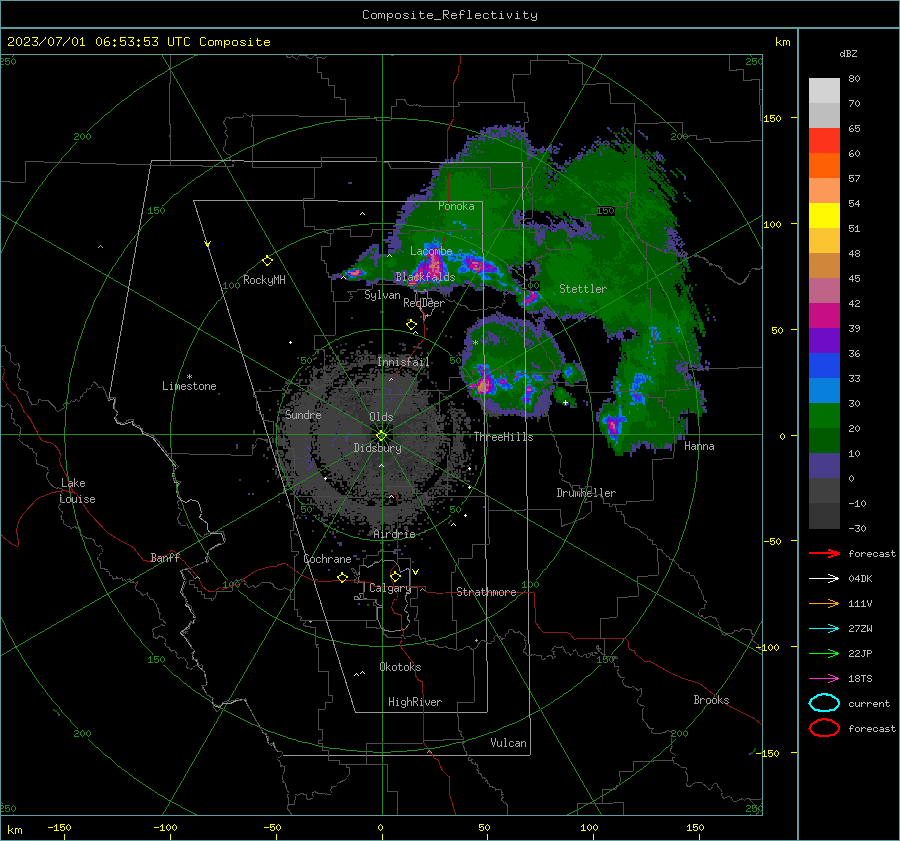Select the yellow radar-site diamond at Olds
This screenshot has width=900, height=841.
pyautogui.click(x=381, y=436)
